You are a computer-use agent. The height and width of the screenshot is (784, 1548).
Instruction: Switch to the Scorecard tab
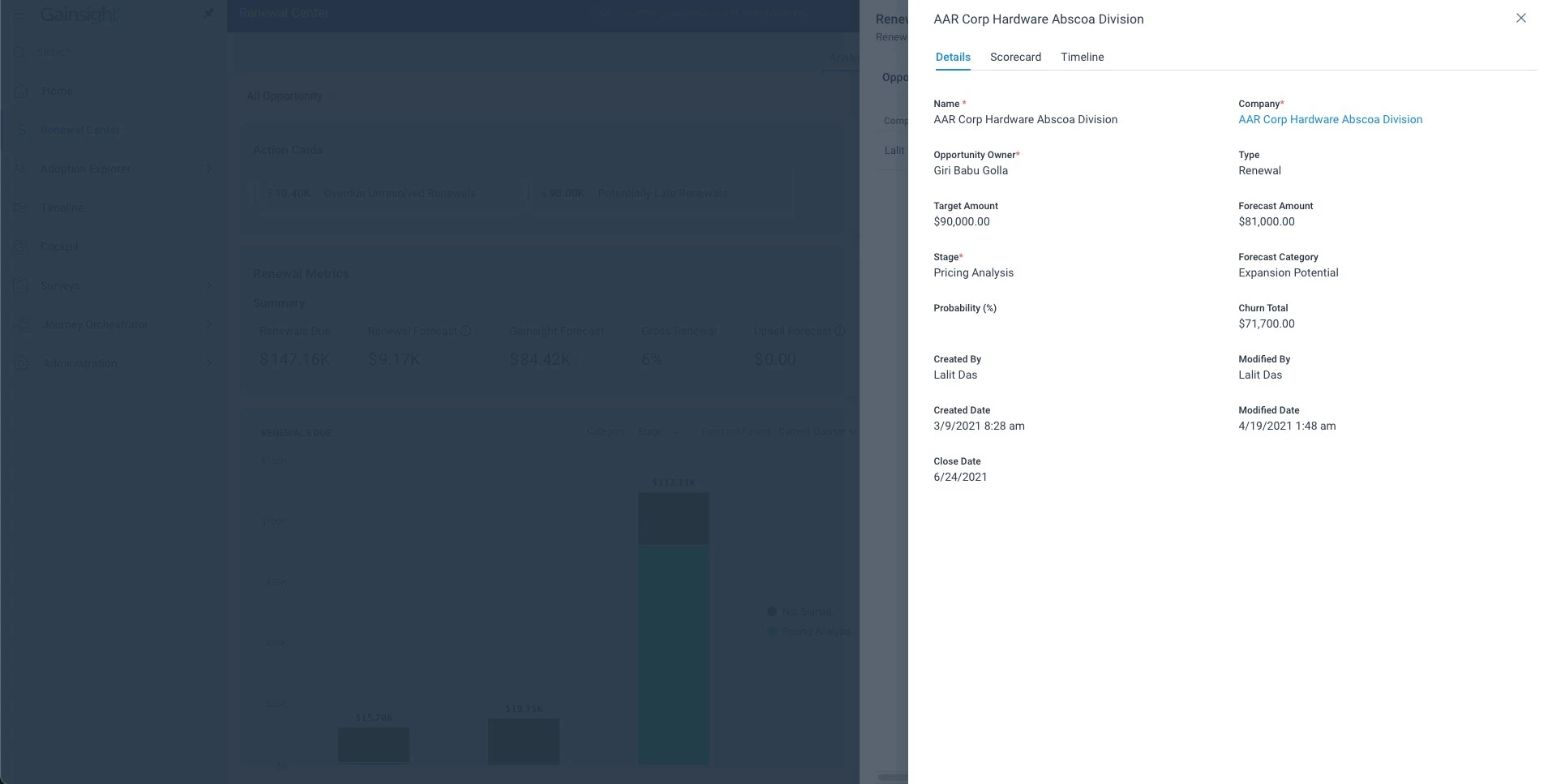(x=1015, y=57)
